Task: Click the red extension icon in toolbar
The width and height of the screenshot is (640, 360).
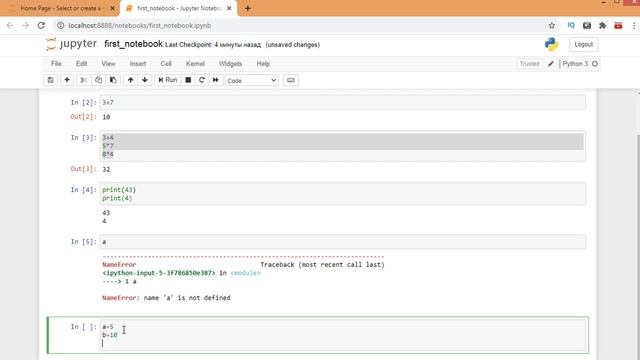Action: [618, 25]
